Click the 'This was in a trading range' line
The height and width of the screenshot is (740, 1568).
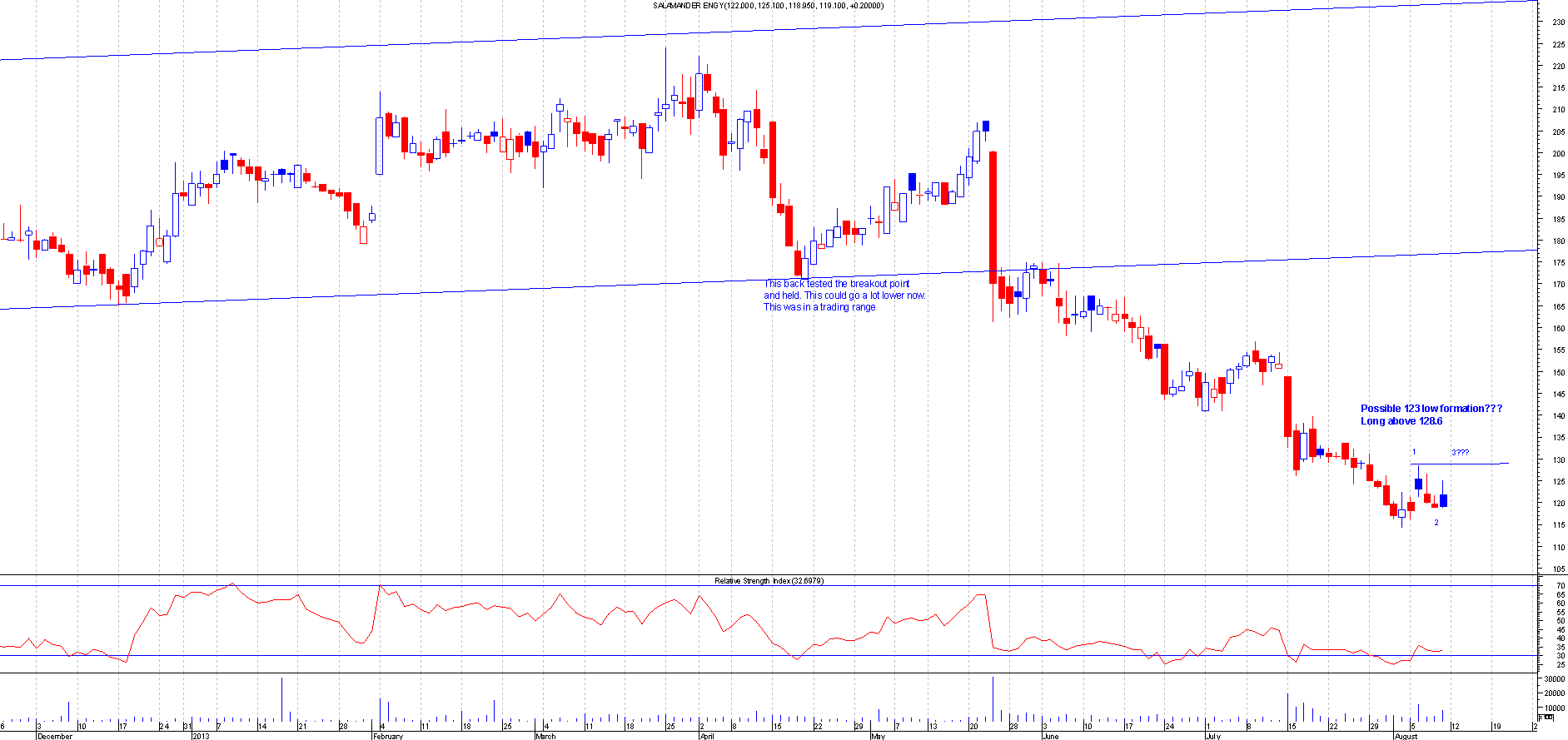[x=819, y=307]
